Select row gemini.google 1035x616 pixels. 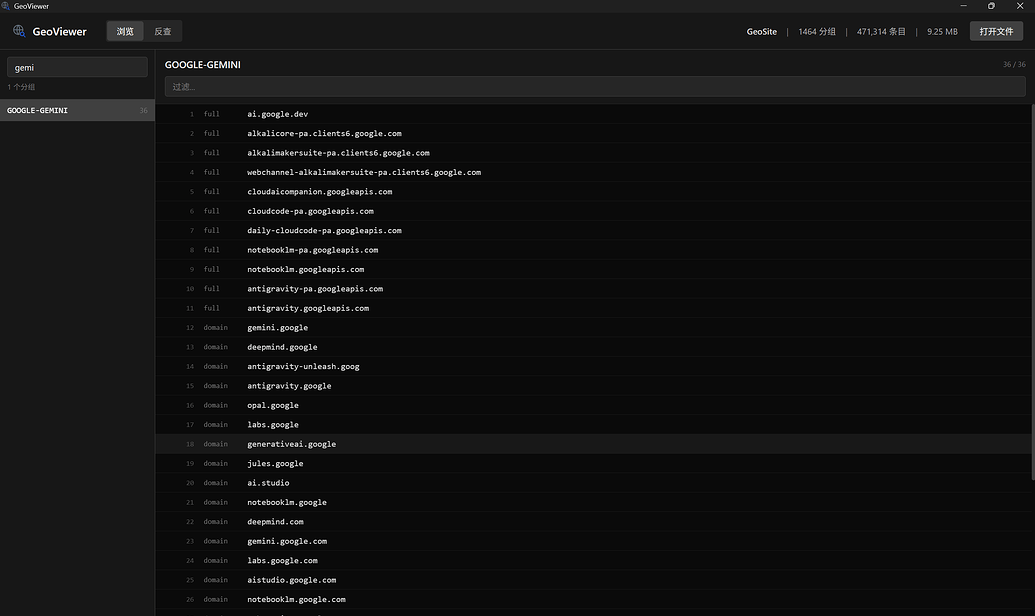(x=593, y=327)
